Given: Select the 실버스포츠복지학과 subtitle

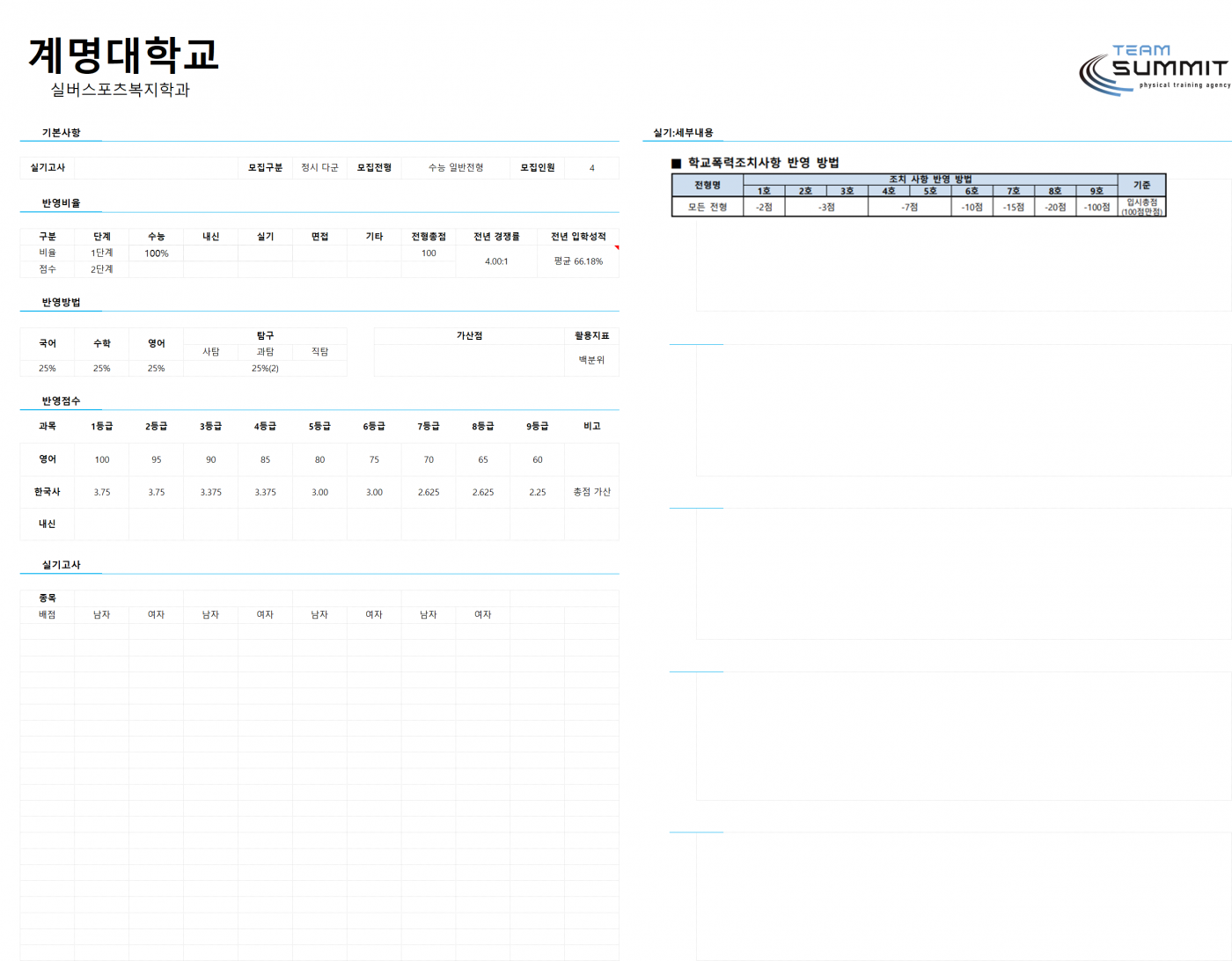Looking at the screenshot, I should coord(121,90).
